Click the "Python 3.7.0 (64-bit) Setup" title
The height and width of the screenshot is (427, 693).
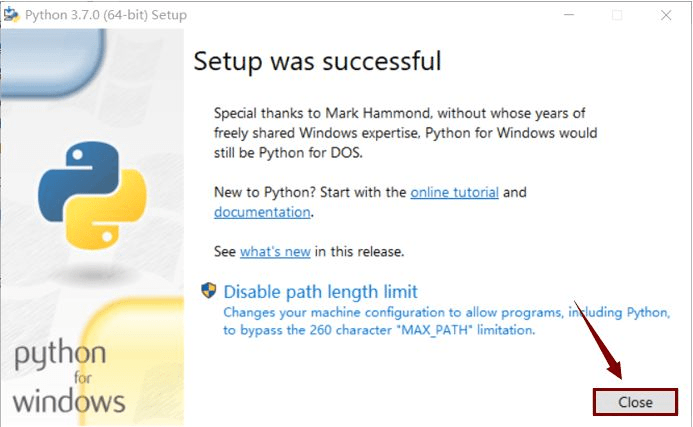[x=110, y=15]
